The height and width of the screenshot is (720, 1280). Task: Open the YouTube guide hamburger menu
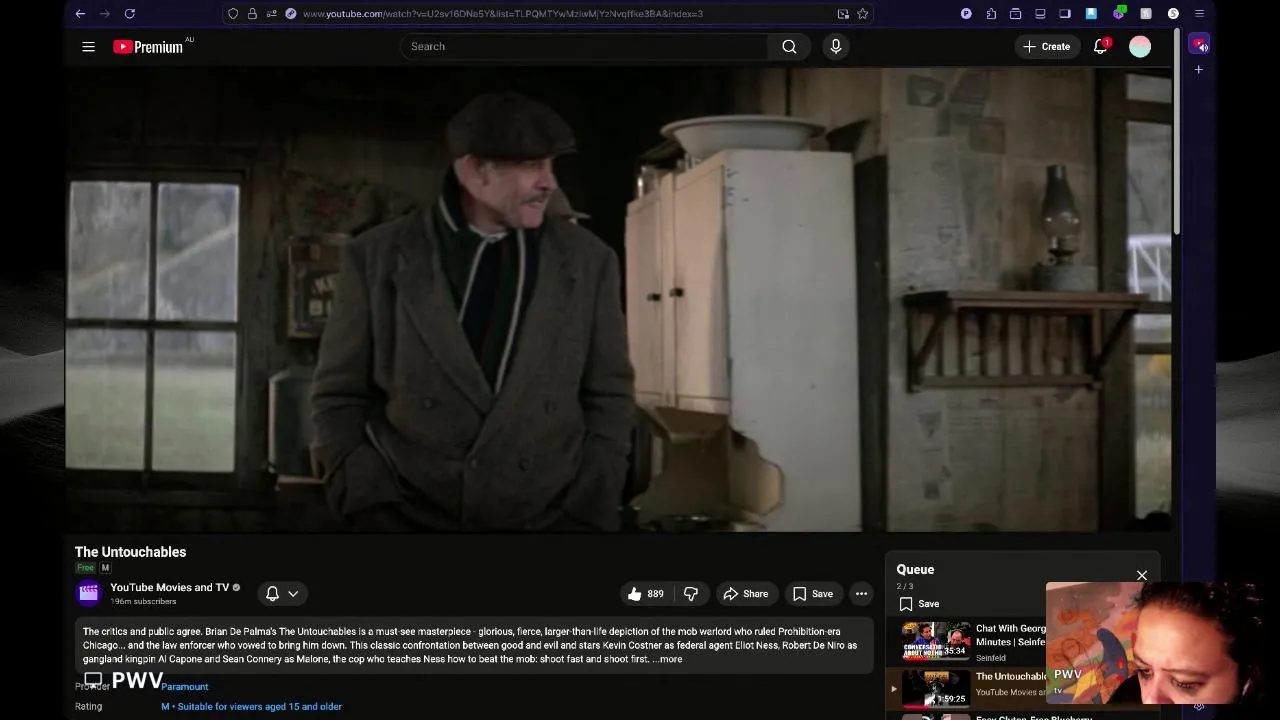88,47
